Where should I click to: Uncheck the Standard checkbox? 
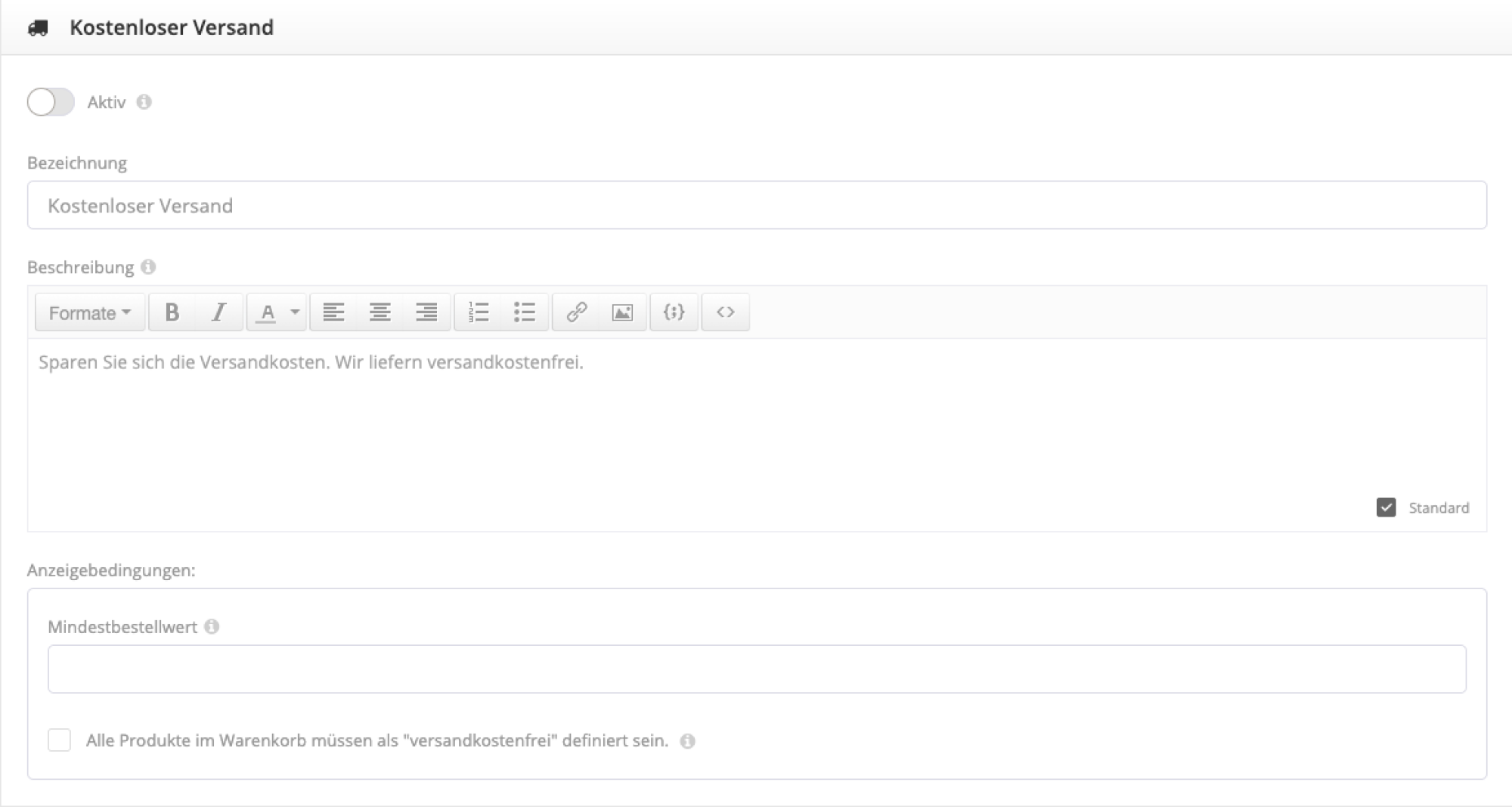click(x=1386, y=507)
